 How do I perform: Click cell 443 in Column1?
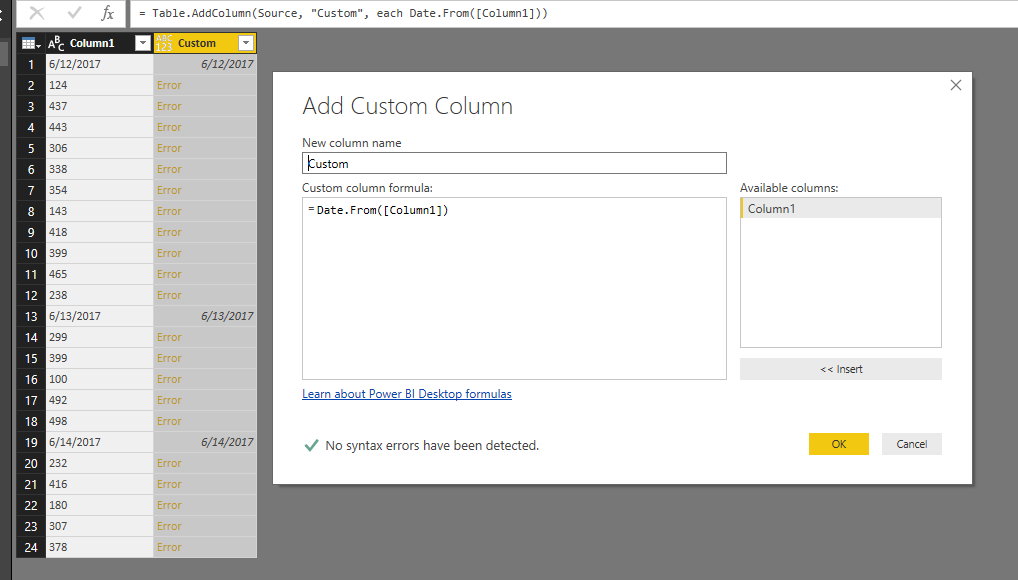tap(99, 127)
